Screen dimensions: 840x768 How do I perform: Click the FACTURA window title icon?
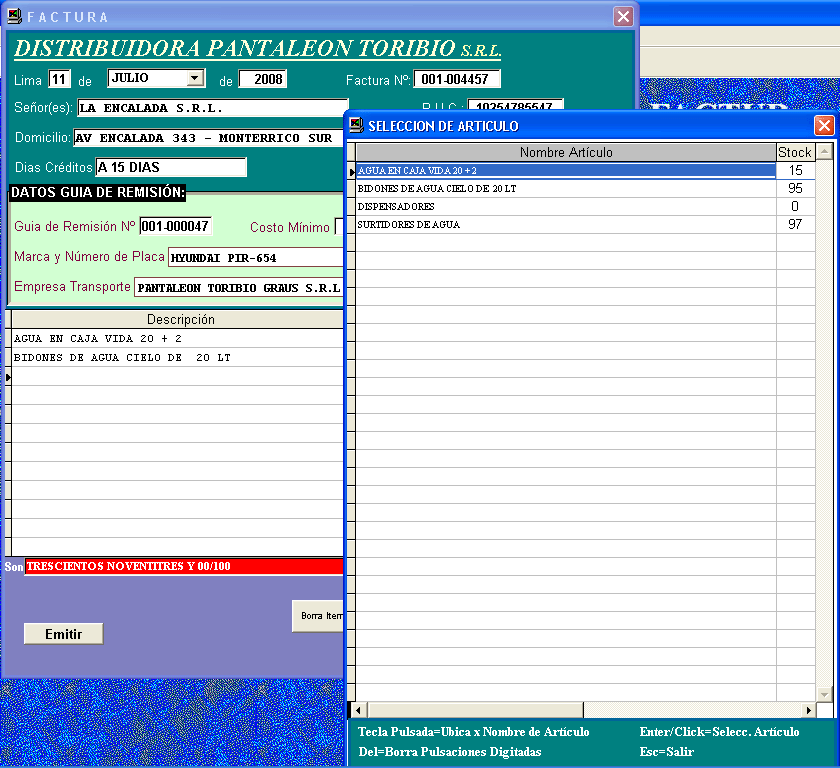(14, 16)
